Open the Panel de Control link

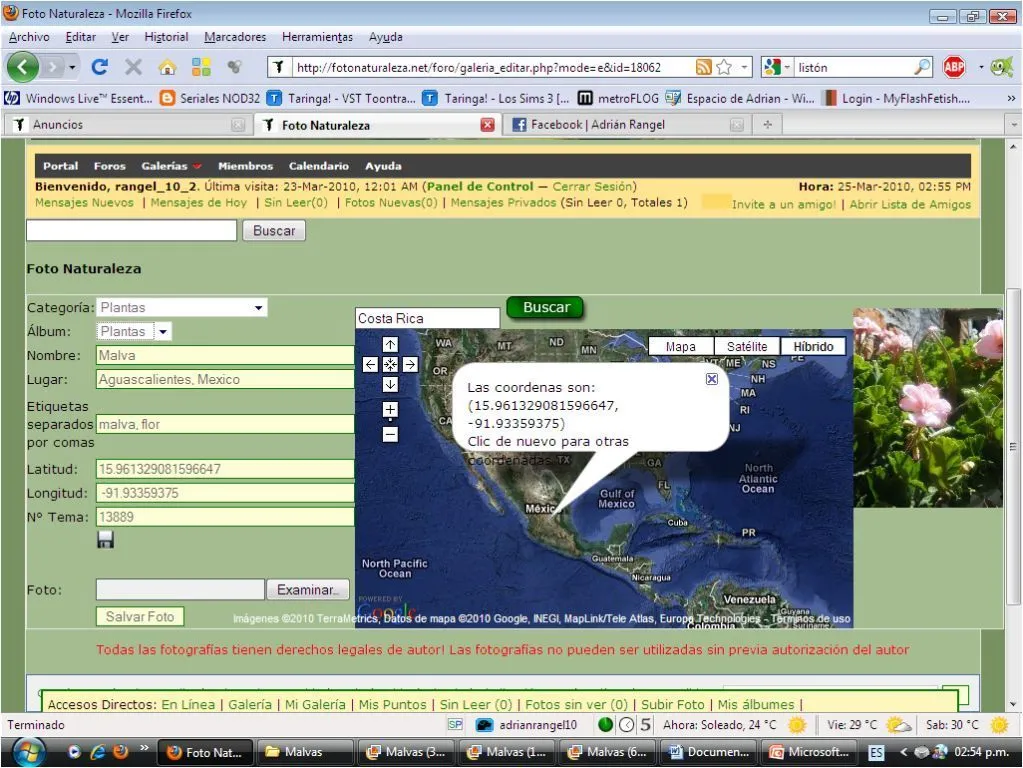(x=480, y=186)
